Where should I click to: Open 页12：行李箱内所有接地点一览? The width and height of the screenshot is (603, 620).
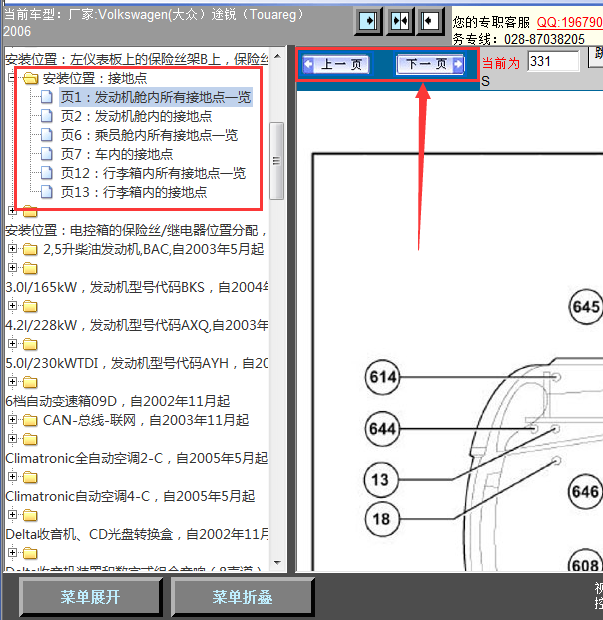click(x=153, y=173)
